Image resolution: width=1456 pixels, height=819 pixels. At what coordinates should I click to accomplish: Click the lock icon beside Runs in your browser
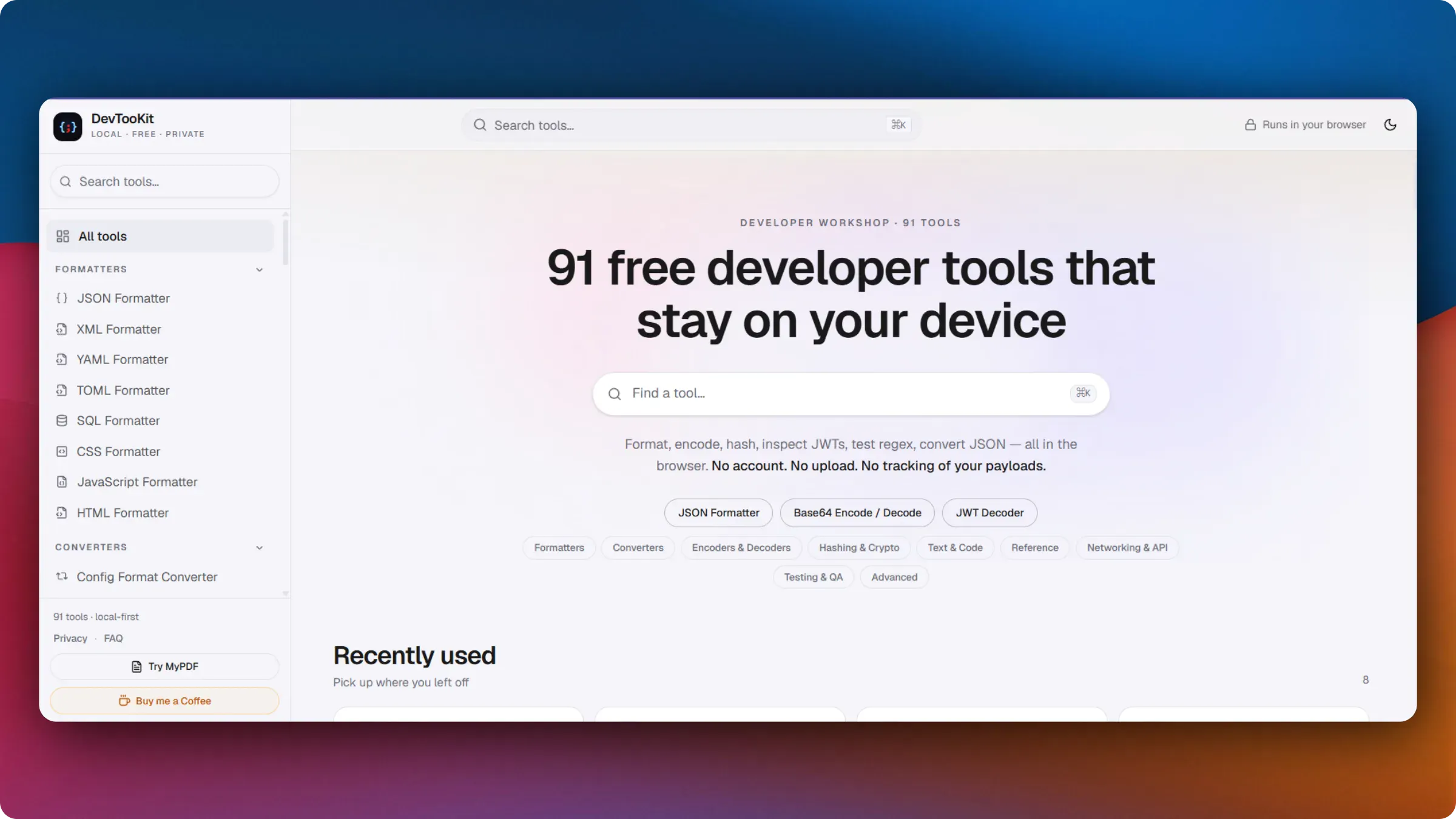coord(1250,125)
